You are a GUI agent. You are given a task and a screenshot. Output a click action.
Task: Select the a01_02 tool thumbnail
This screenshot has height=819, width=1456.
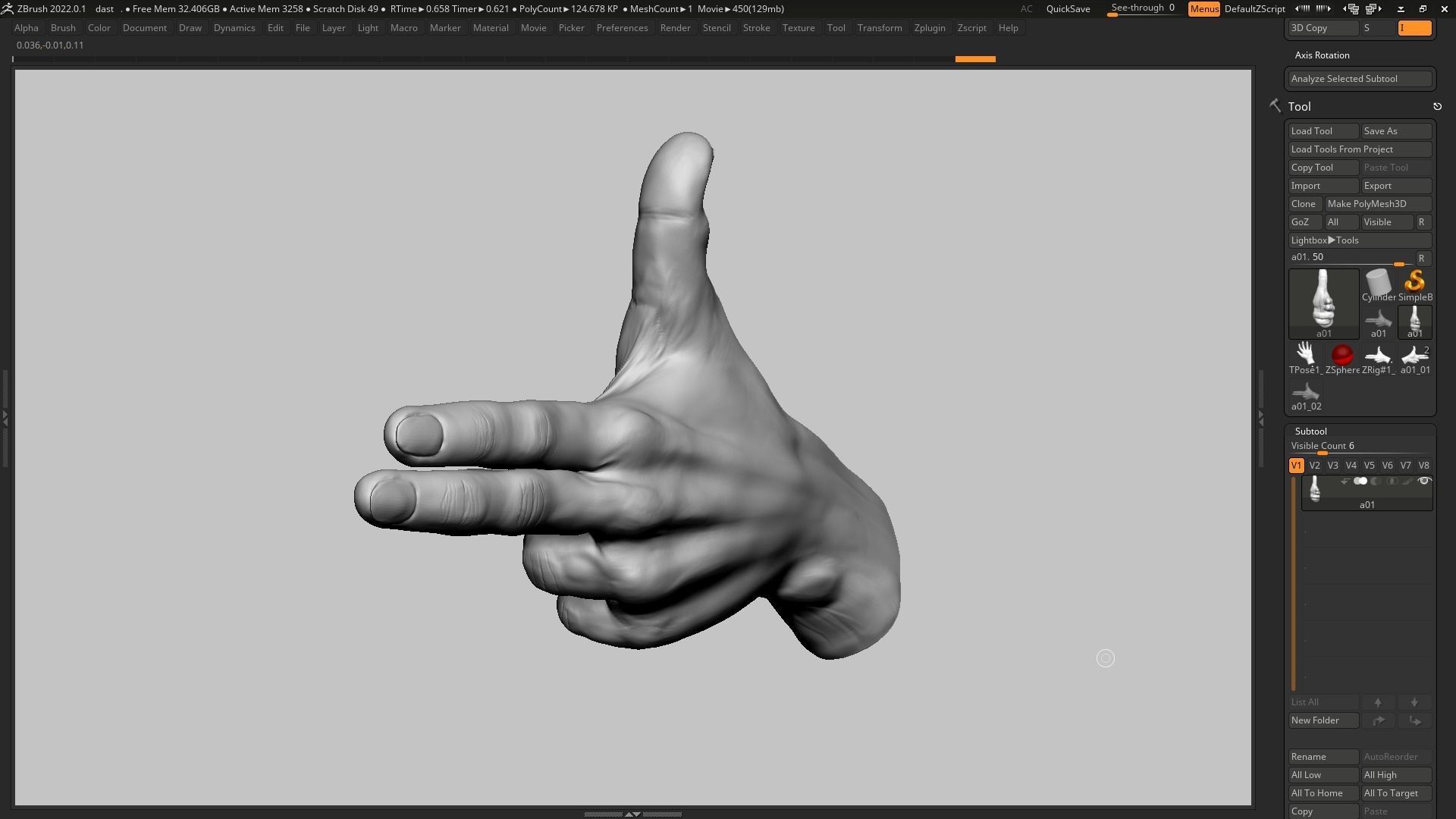[x=1306, y=395]
